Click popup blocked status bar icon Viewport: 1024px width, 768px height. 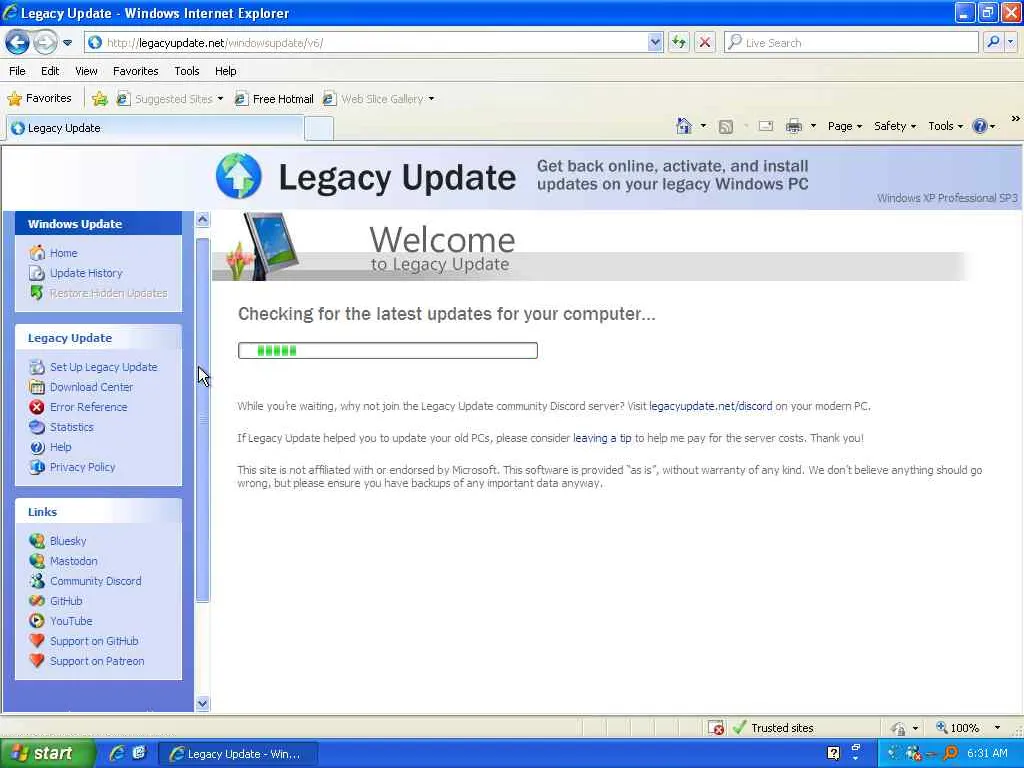(716, 728)
